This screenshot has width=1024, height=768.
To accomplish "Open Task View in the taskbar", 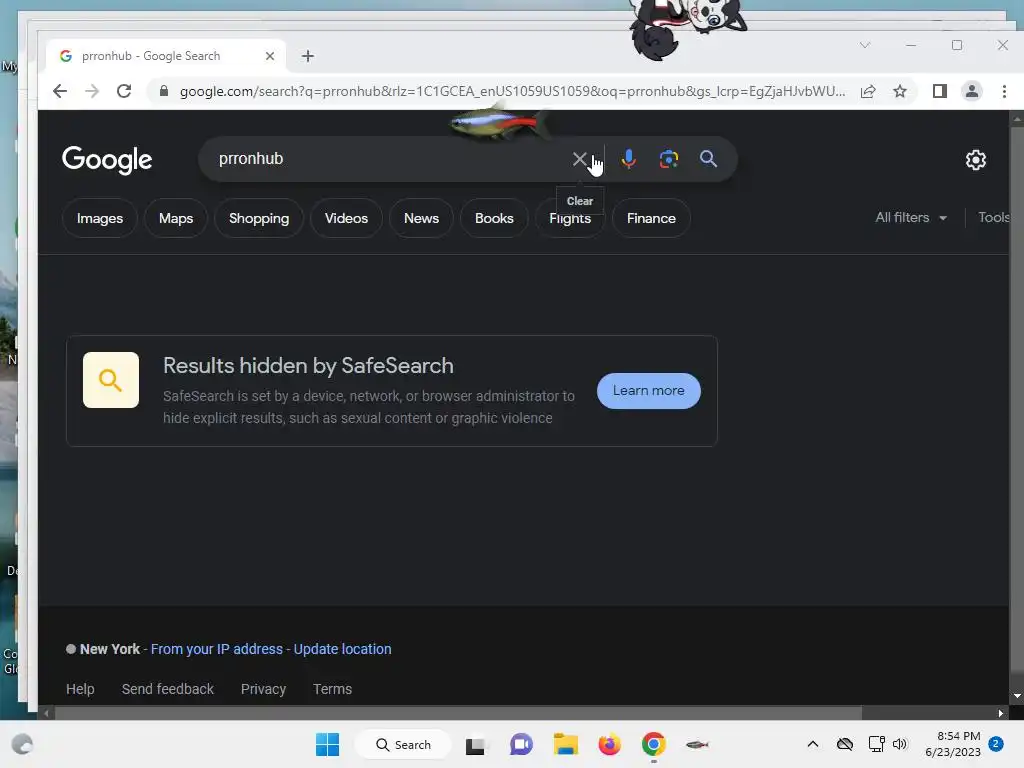I will 475,745.
